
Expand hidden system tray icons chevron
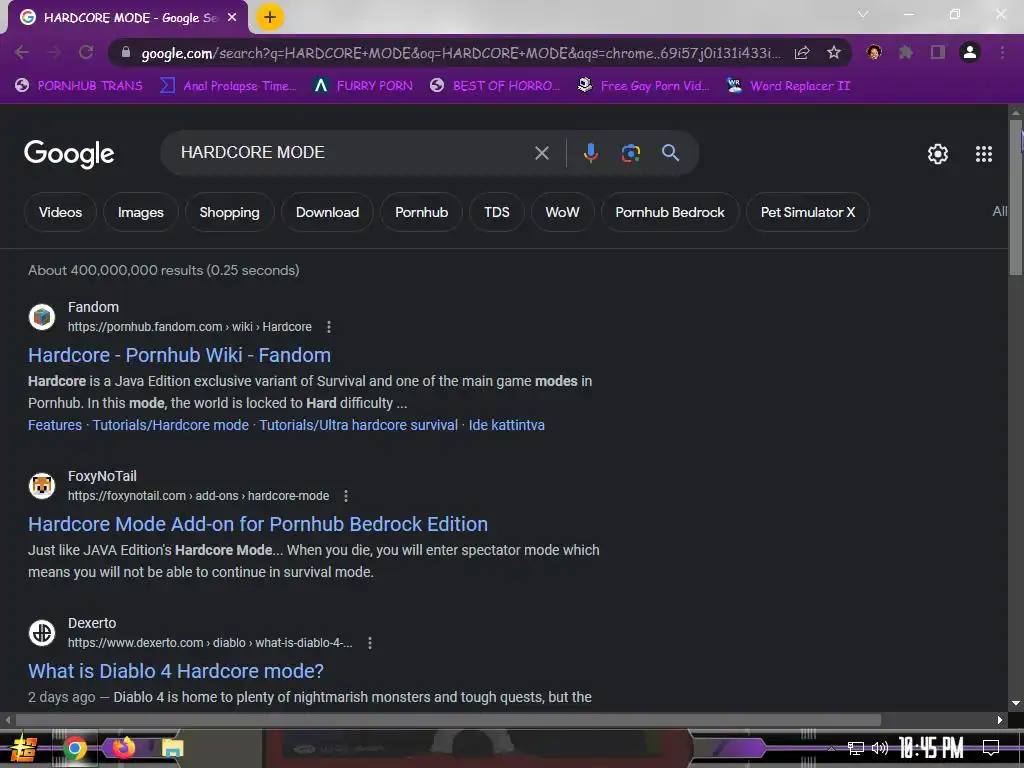point(831,748)
